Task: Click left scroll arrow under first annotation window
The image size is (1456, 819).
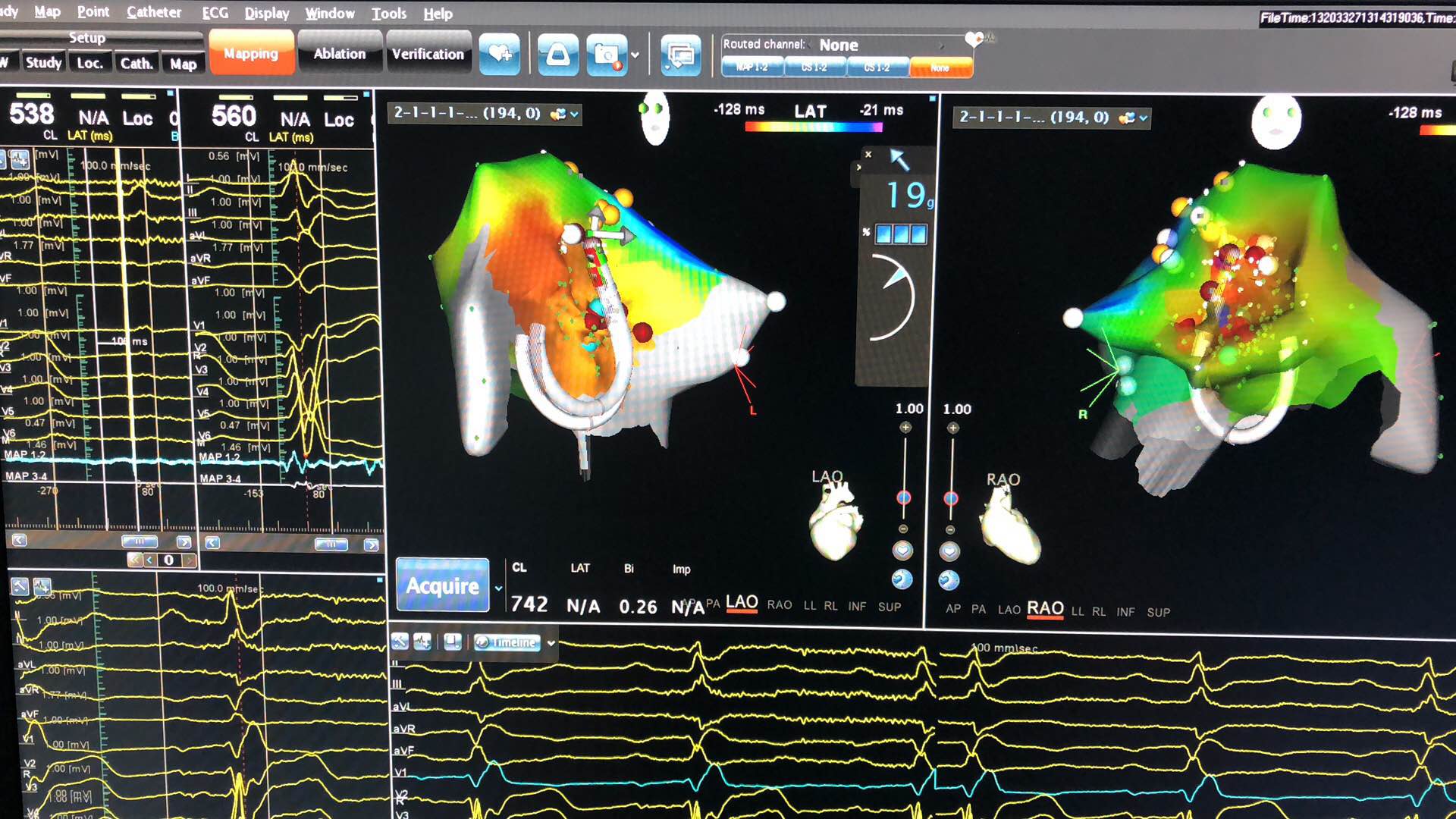Action: [x=19, y=541]
